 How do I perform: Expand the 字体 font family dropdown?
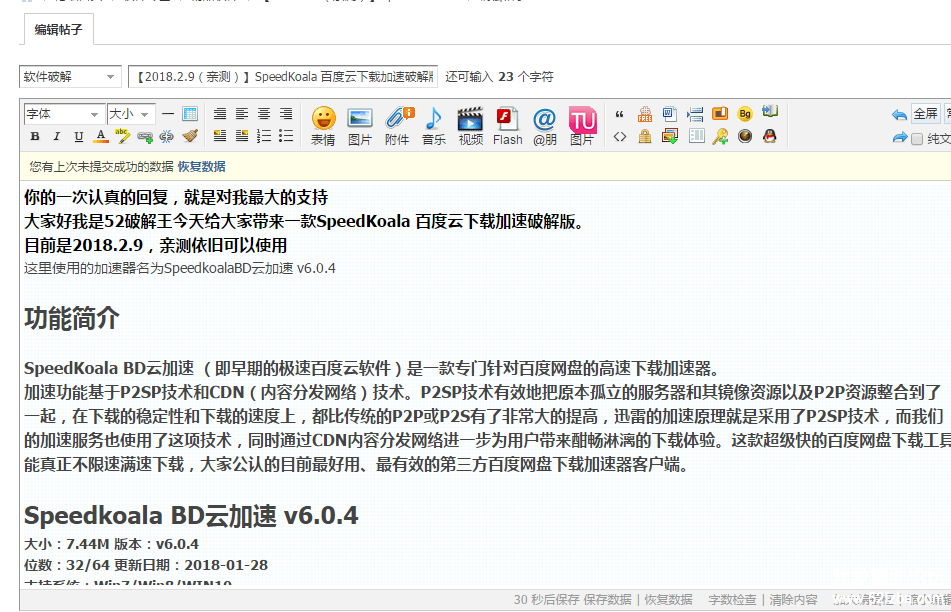coord(63,114)
